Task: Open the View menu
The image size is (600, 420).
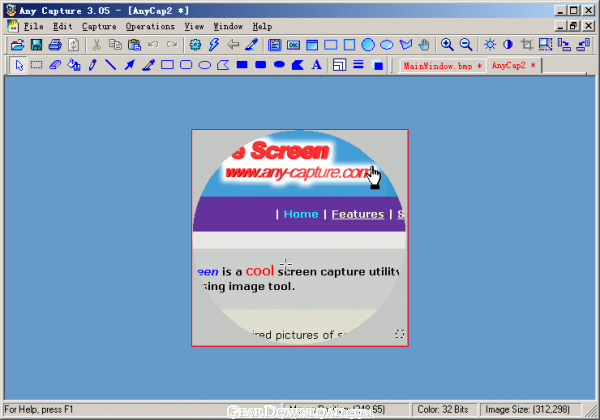Action: pyautogui.click(x=194, y=26)
